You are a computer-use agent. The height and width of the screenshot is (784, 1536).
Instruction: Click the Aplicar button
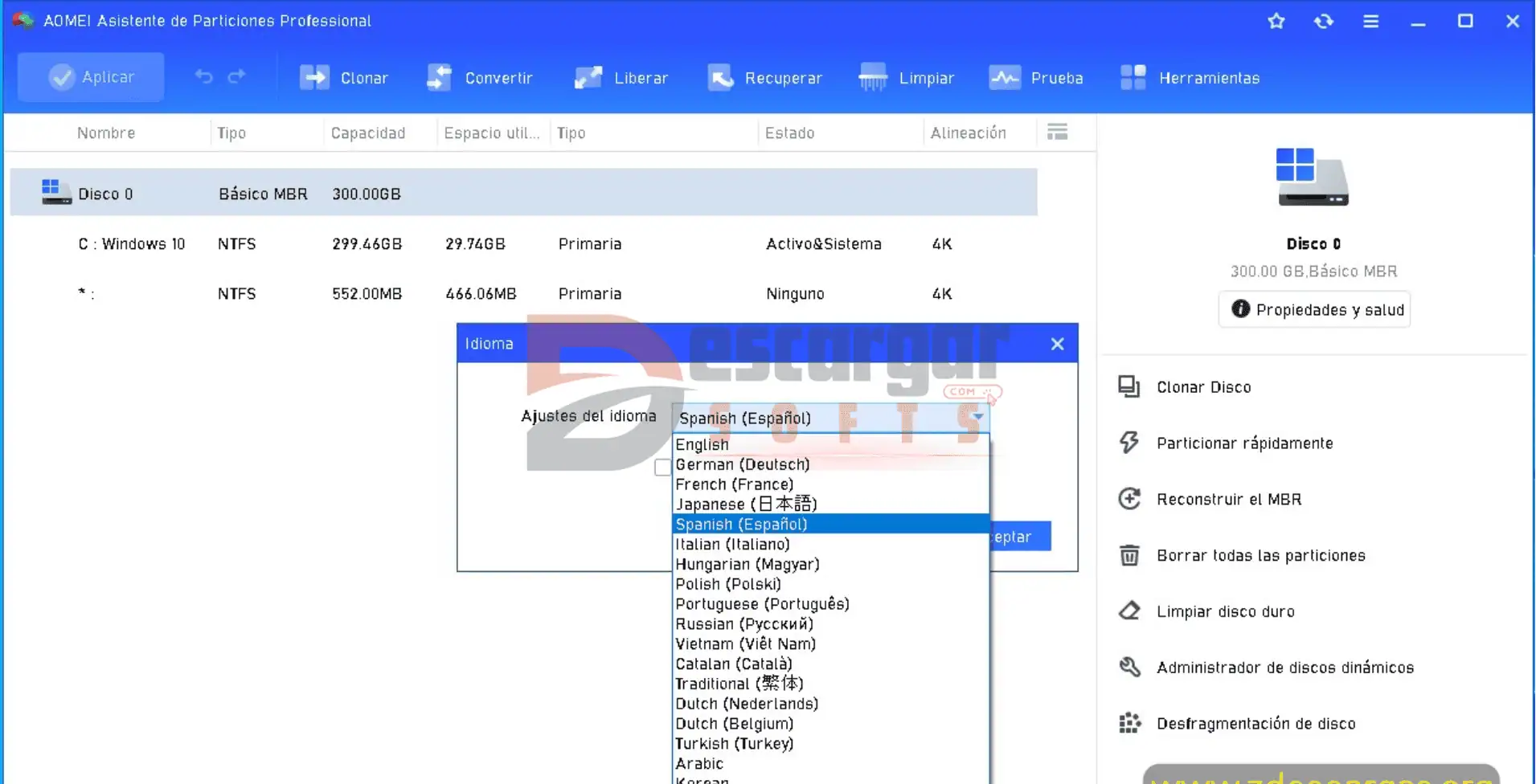click(91, 77)
